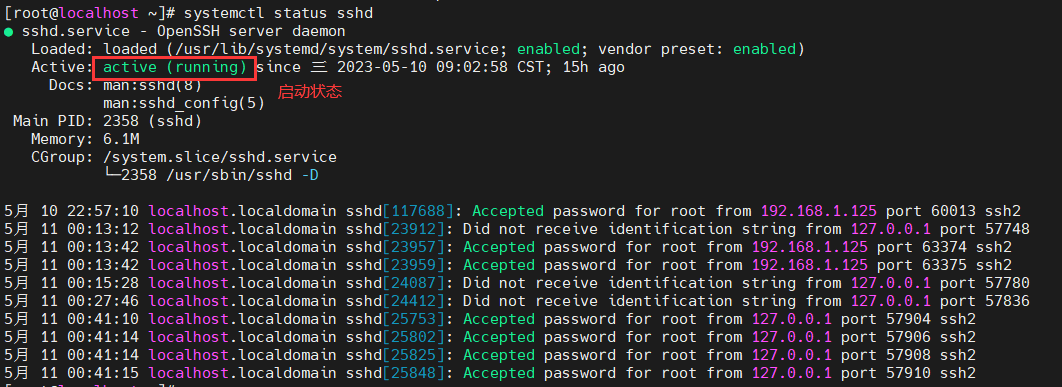Click the red 启动状态 annotation label

tap(310, 93)
